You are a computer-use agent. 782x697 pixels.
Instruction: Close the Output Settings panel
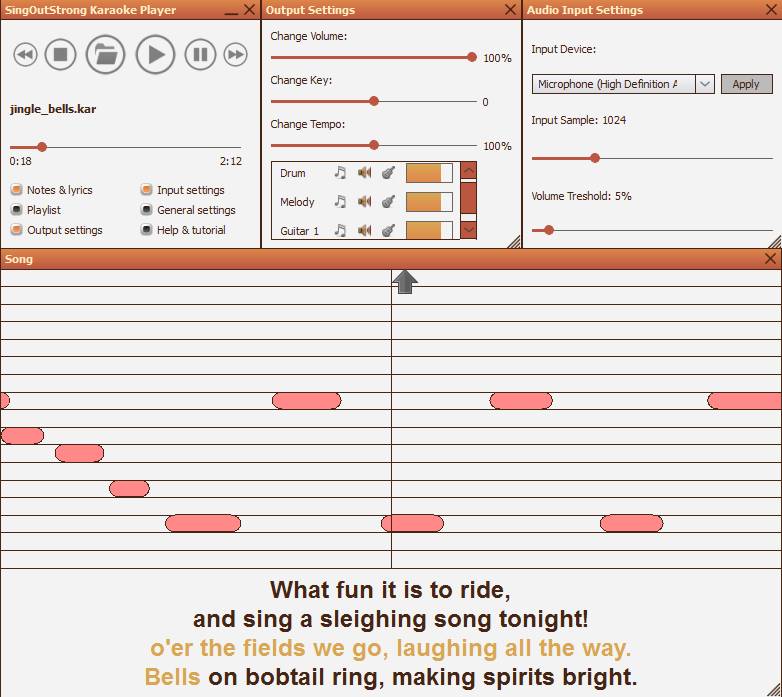coord(510,9)
